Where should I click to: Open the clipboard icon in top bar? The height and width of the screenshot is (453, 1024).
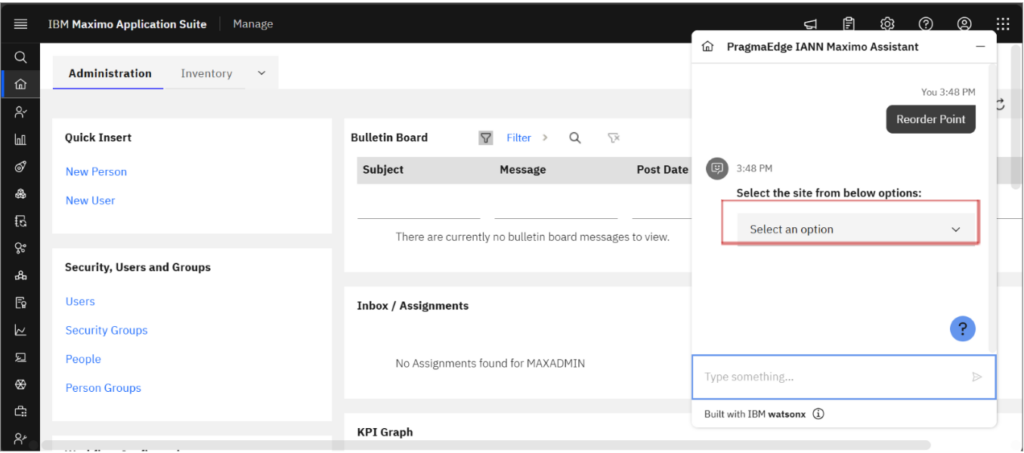click(x=848, y=24)
